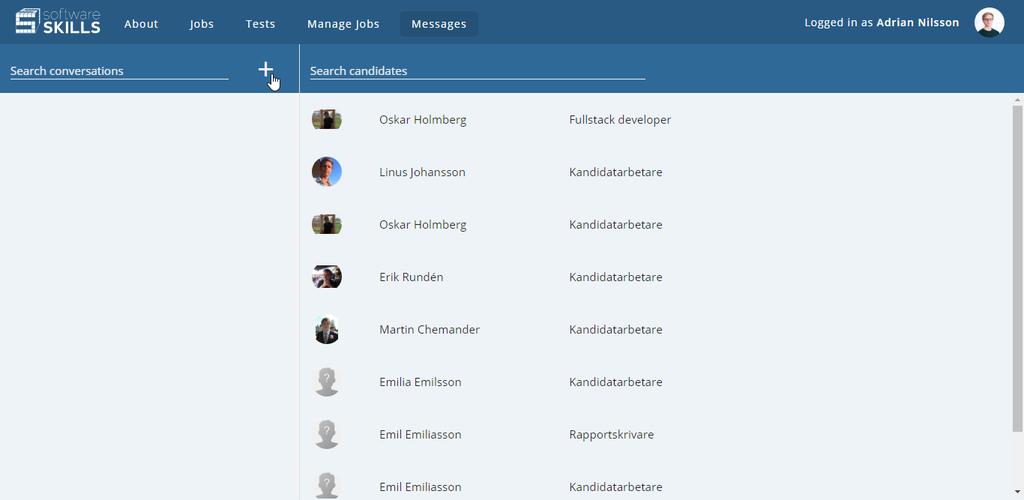Viewport: 1024px width, 500px height.
Task: Click Emil Emiliasson's avatar in last Kandidatarbetare row
Action: (x=327, y=486)
